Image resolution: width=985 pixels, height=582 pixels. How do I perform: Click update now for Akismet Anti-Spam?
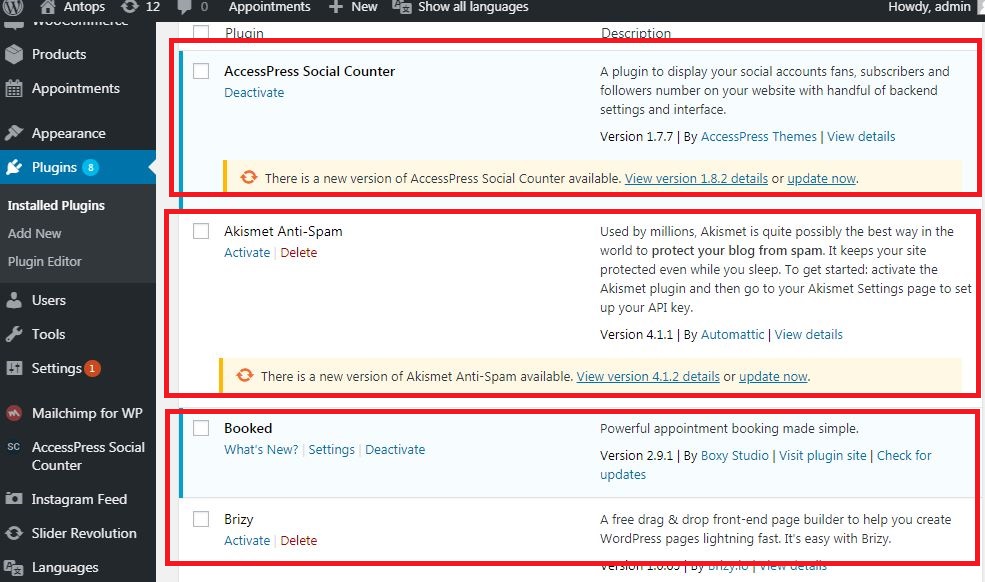tap(773, 376)
